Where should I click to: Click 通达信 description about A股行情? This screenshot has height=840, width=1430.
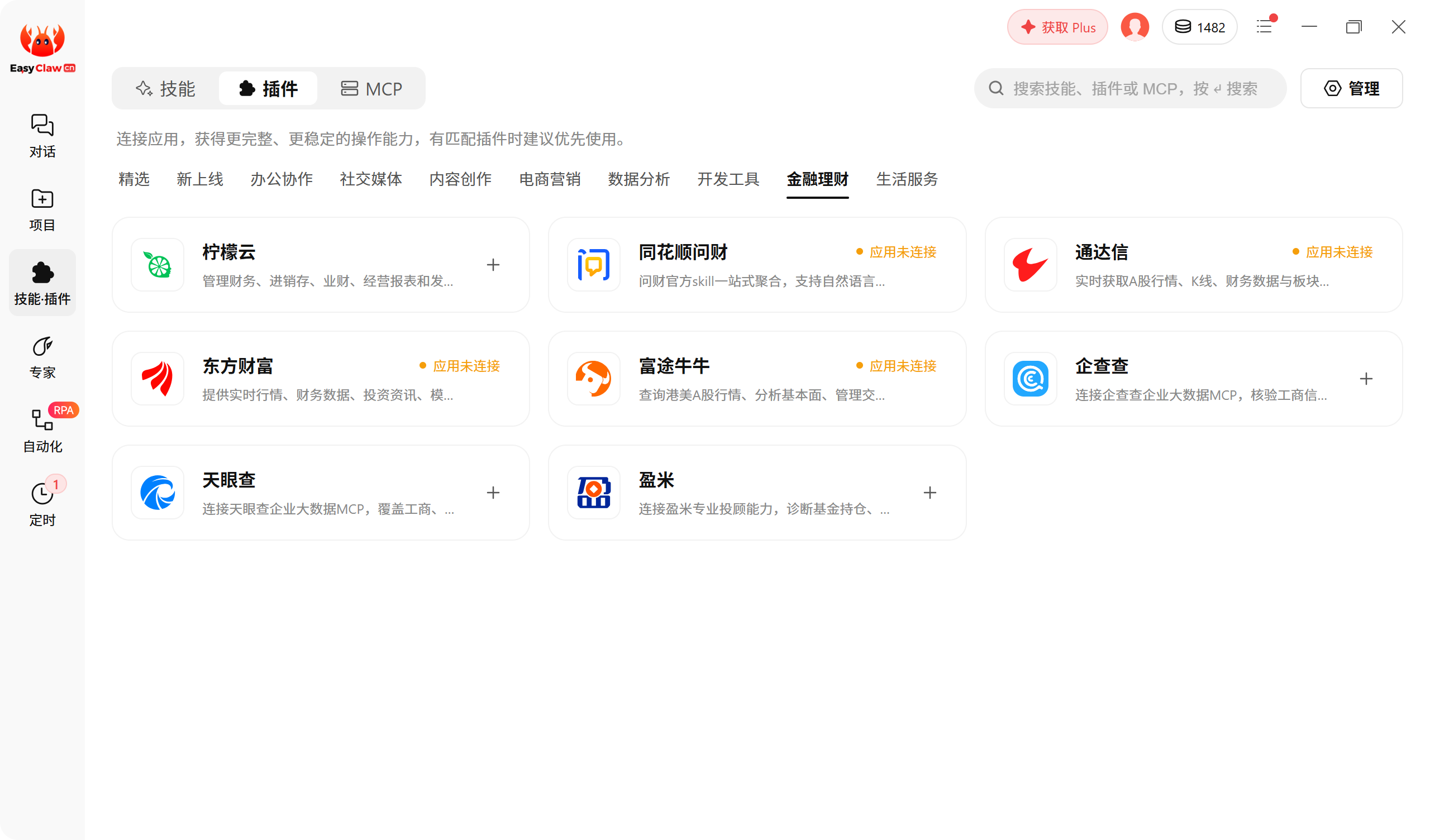(1203, 281)
